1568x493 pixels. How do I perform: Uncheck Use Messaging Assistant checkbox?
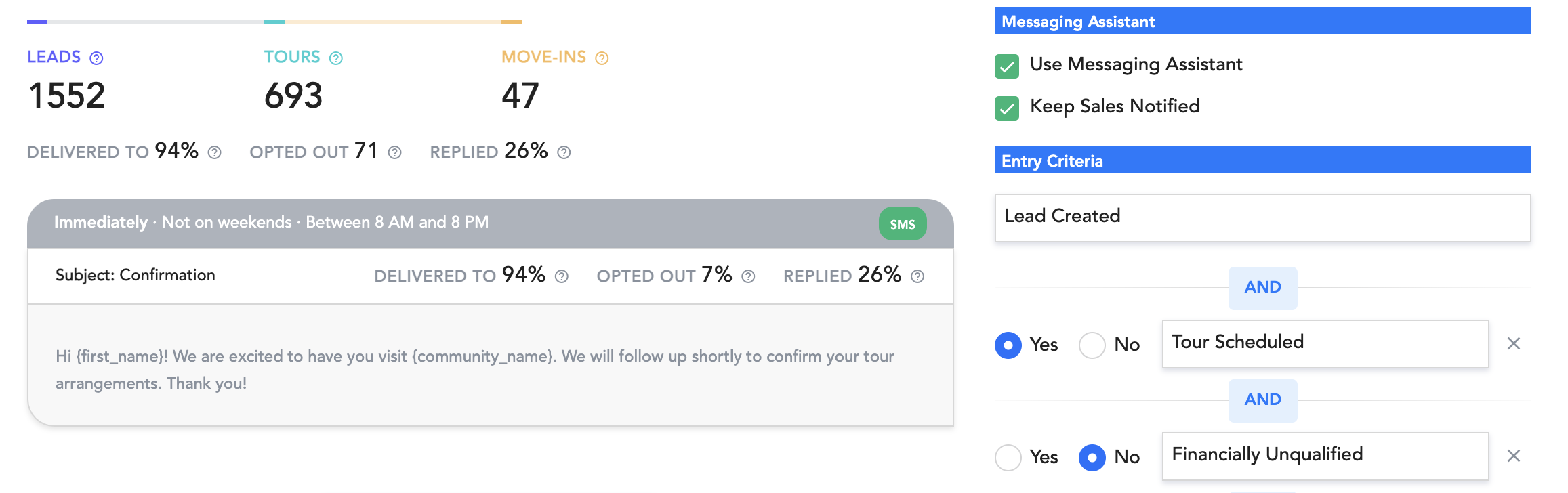coord(1007,66)
